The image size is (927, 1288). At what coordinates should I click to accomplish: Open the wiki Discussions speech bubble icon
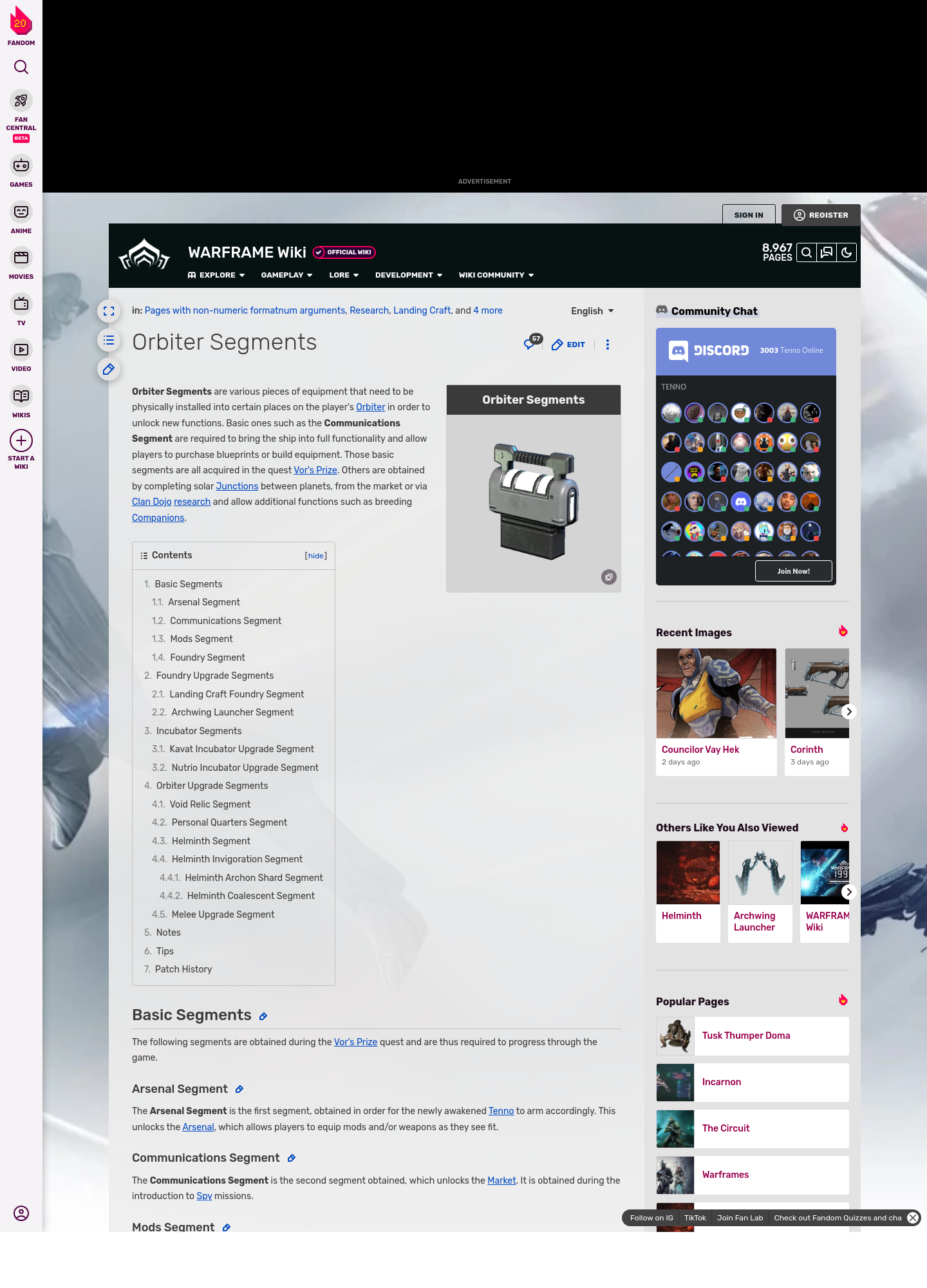(827, 252)
